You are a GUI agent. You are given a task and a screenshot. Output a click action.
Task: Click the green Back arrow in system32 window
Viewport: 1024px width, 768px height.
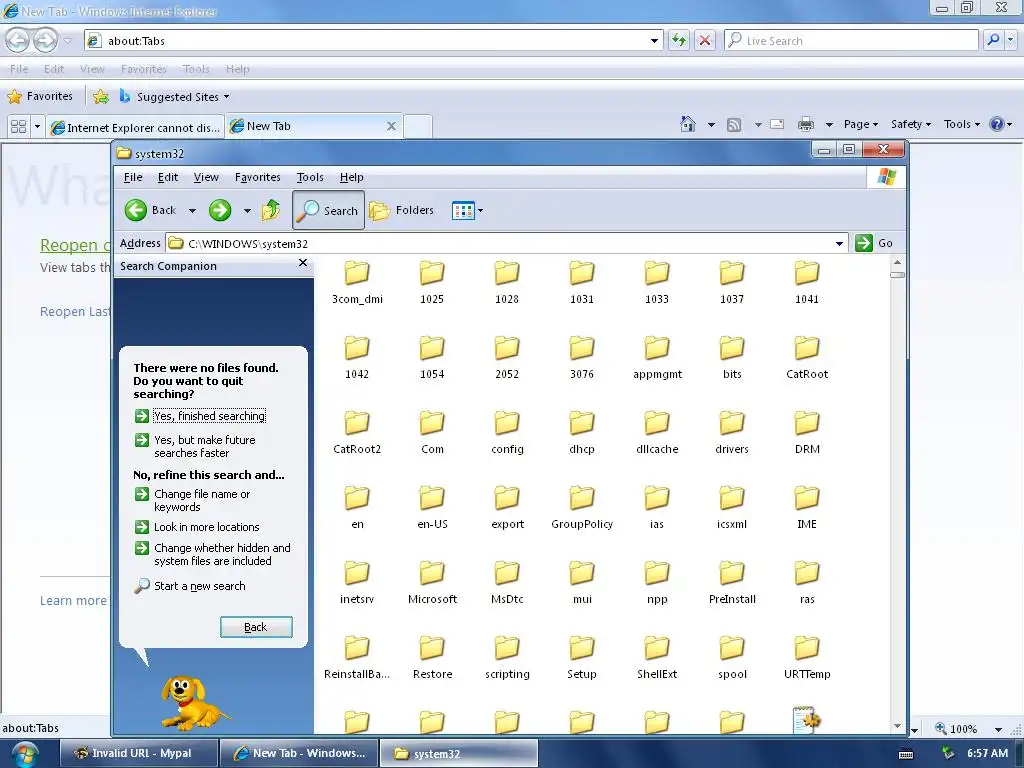(136, 210)
